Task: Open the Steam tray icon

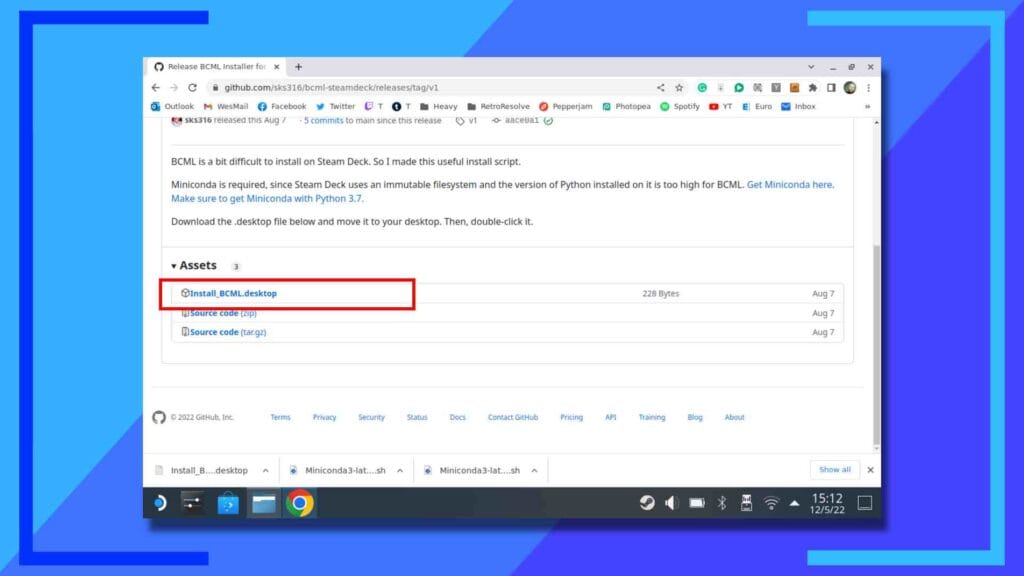Action: [647, 502]
